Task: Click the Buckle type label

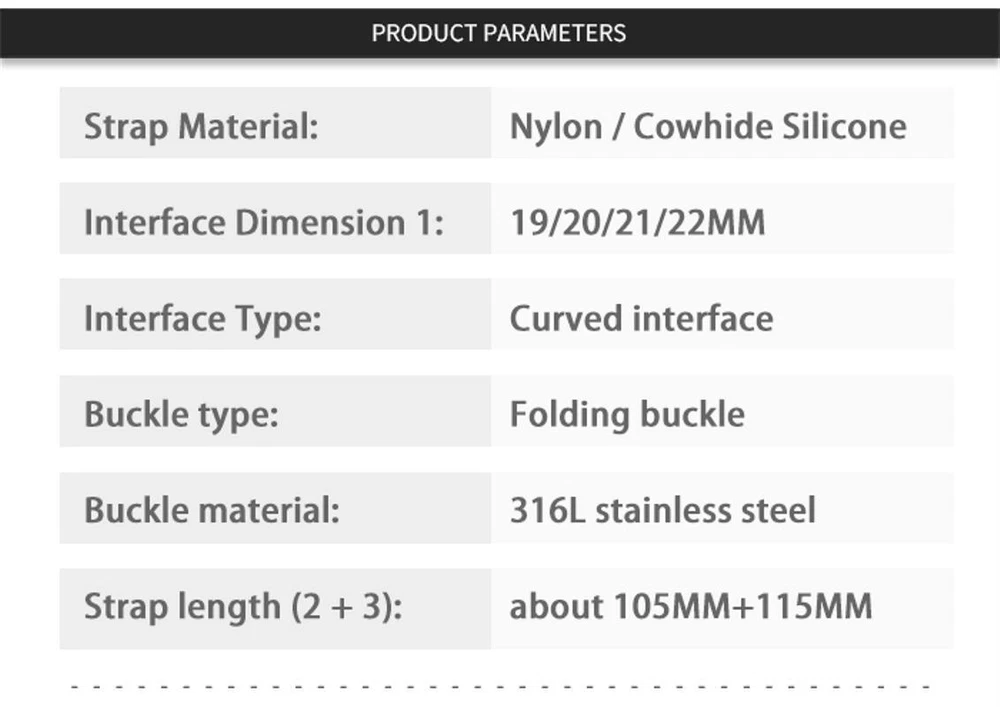Action: click(181, 414)
